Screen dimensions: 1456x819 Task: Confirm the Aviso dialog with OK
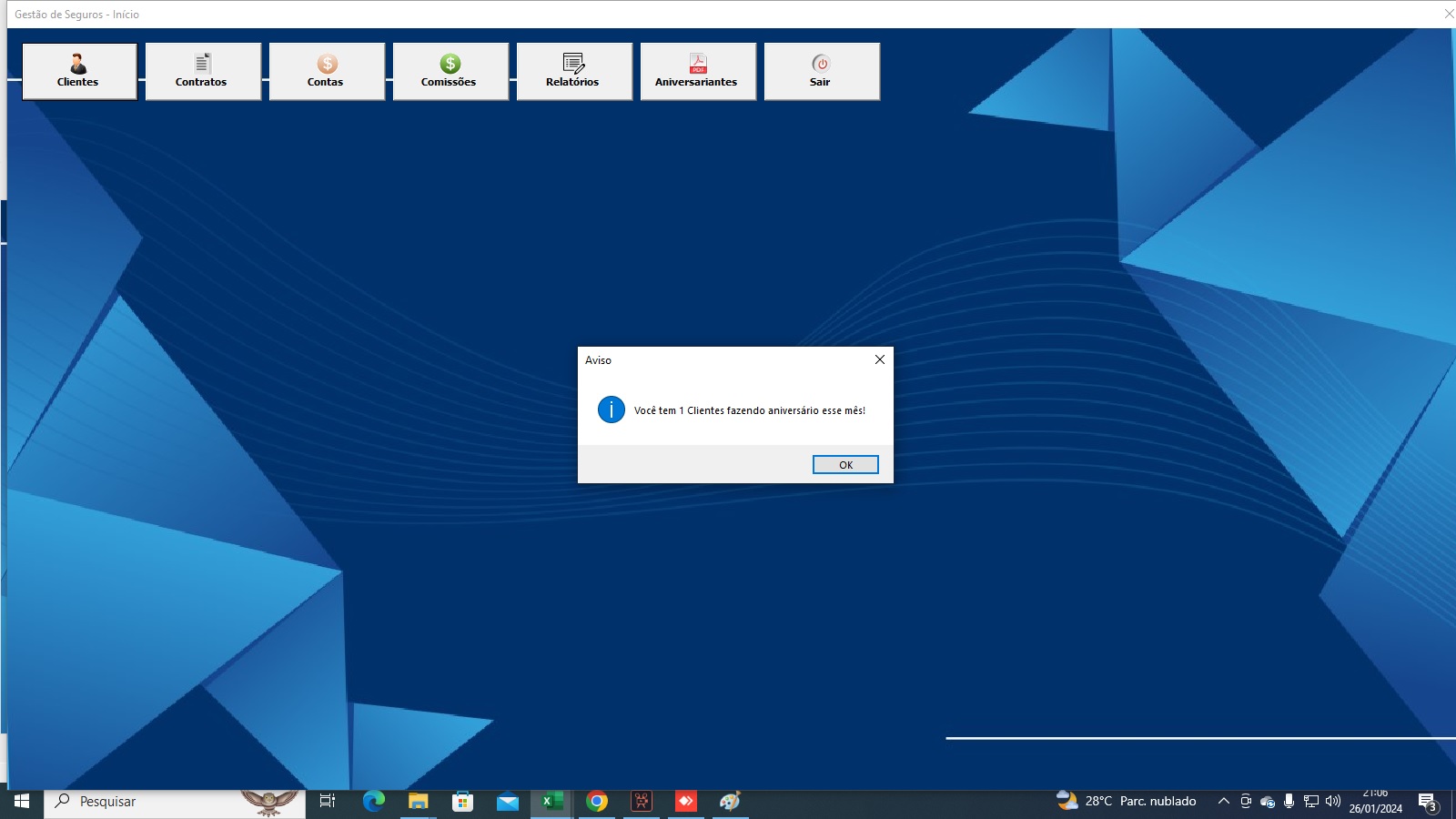point(845,465)
